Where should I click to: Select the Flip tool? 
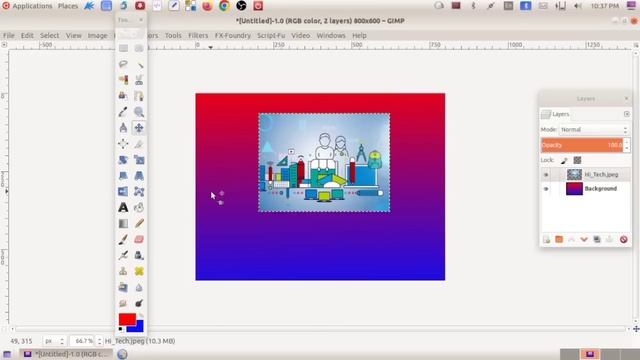point(123,191)
